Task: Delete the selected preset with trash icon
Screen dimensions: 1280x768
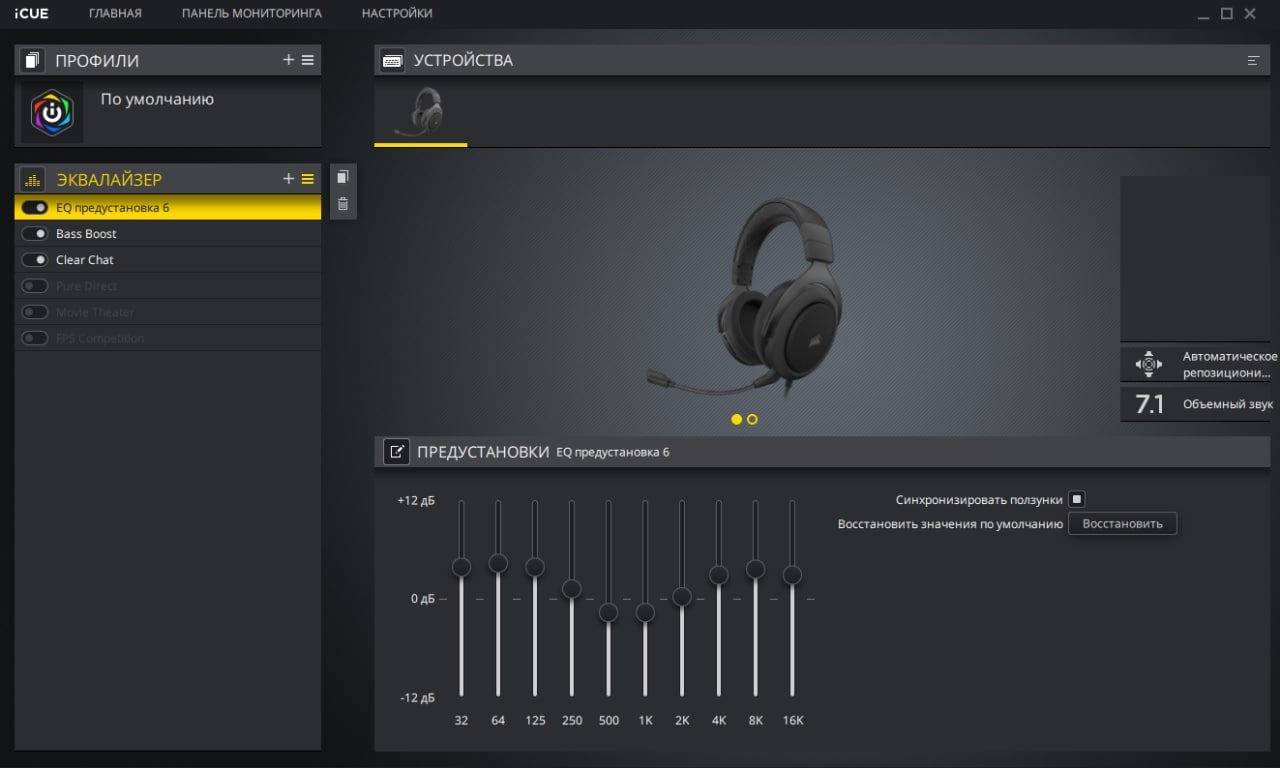Action: click(x=343, y=204)
